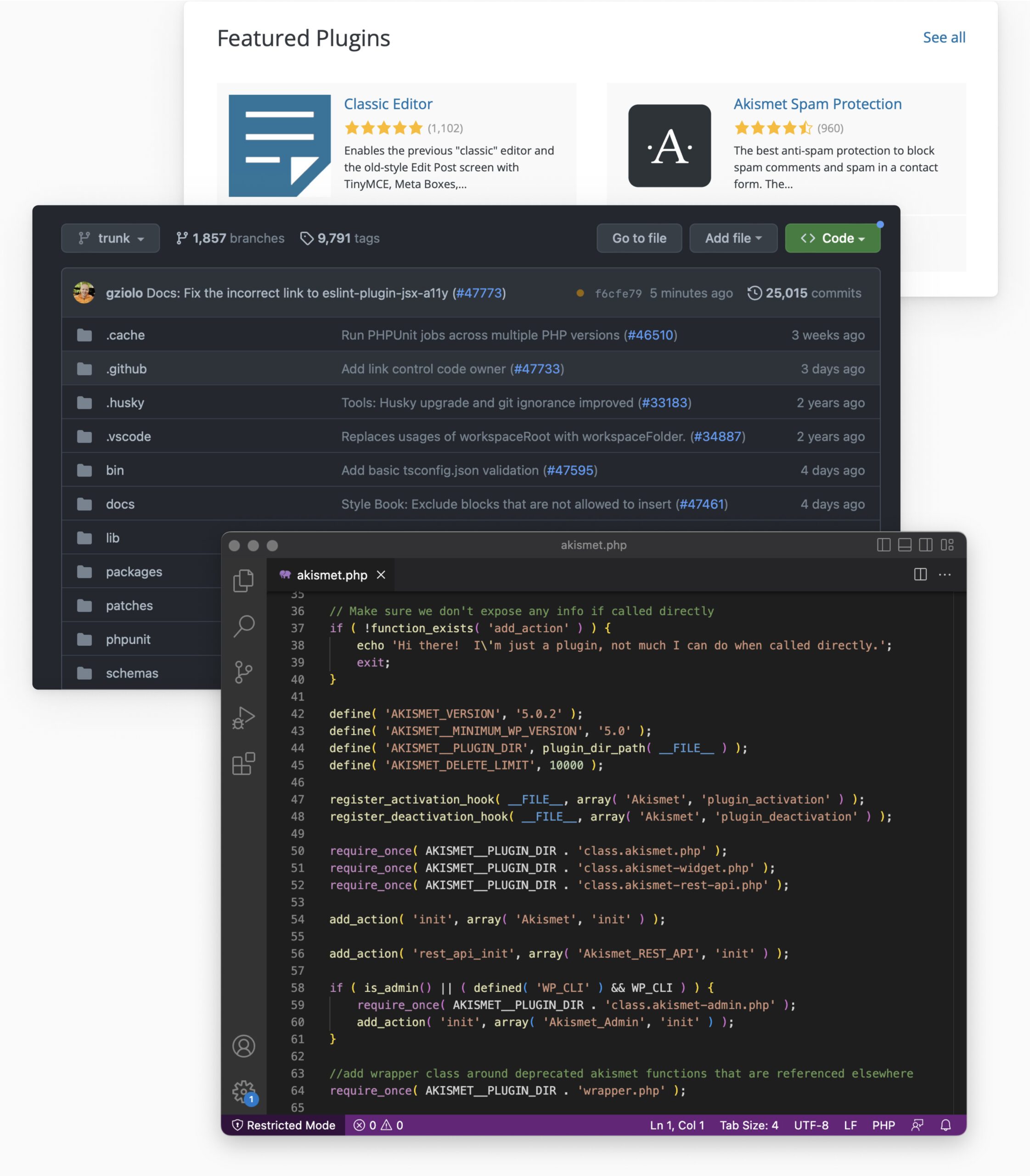Click commit status dot near f6cfe79

coord(580,293)
